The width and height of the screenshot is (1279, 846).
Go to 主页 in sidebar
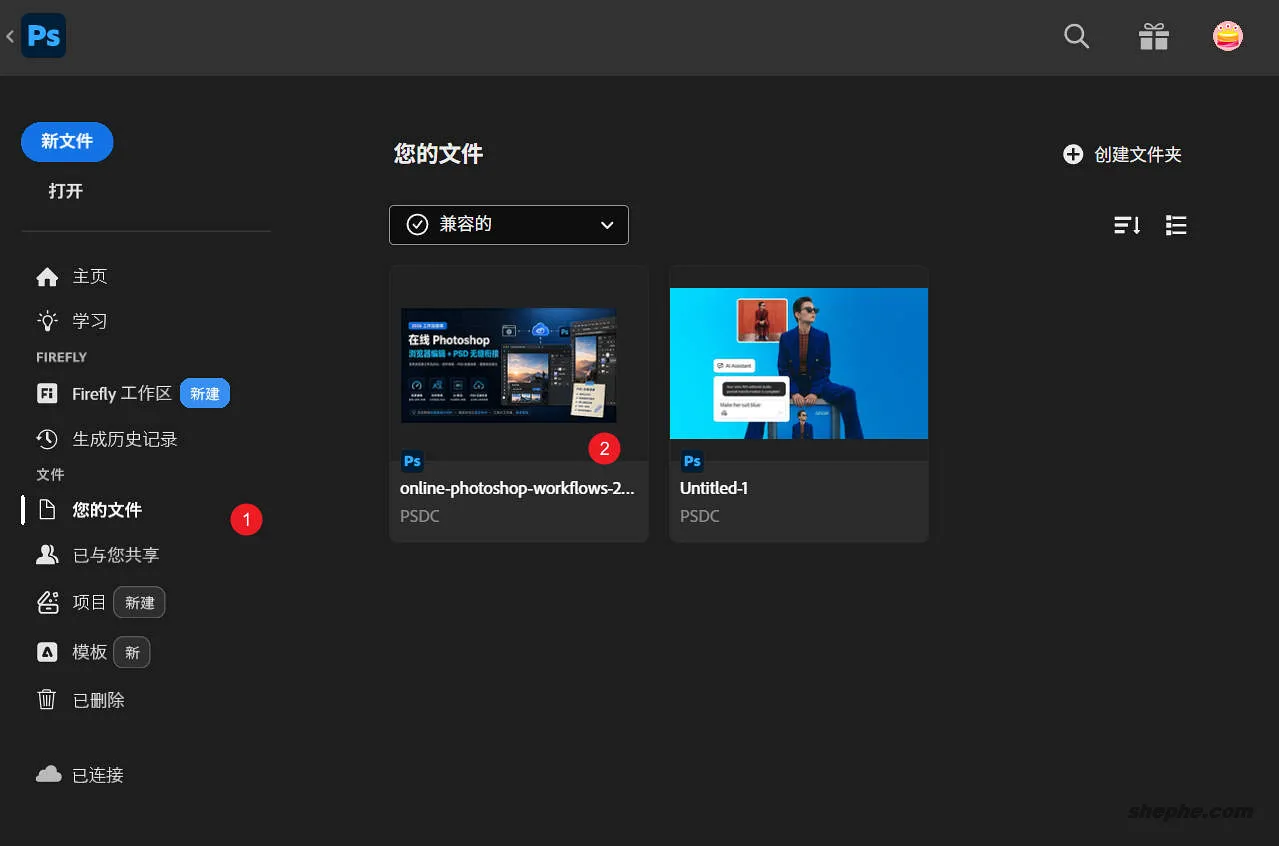tap(90, 276)
